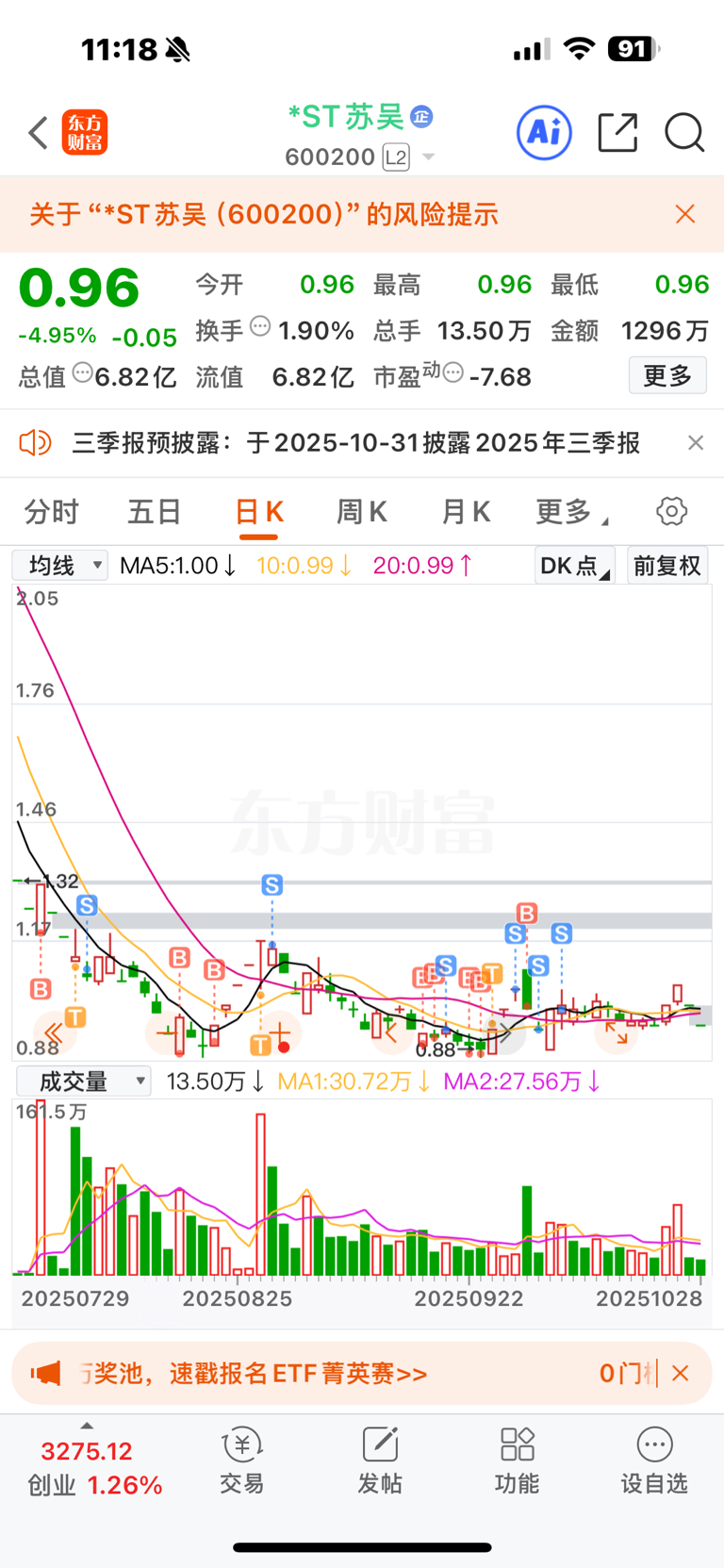Open the 均线 indicator dropdown
The width and height of the screenshot is (724, 1568).
60,566
